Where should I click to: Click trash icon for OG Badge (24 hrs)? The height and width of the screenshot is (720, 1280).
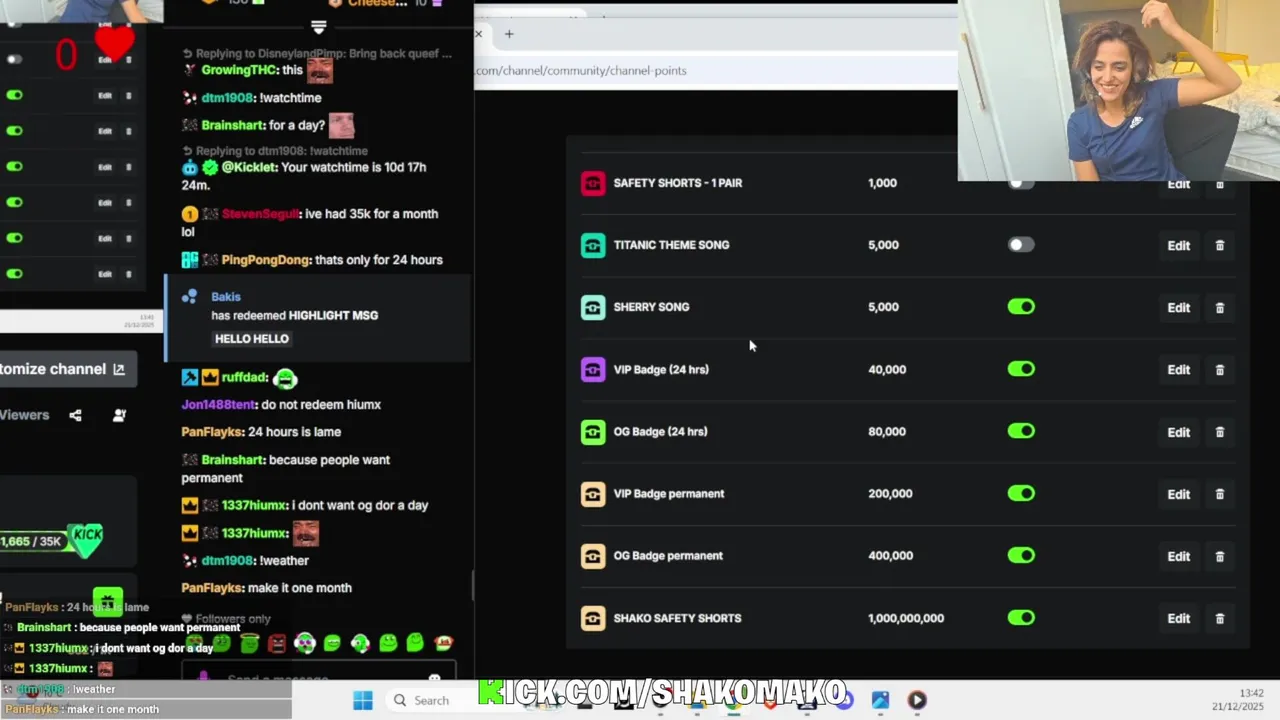click(1220, 432)
